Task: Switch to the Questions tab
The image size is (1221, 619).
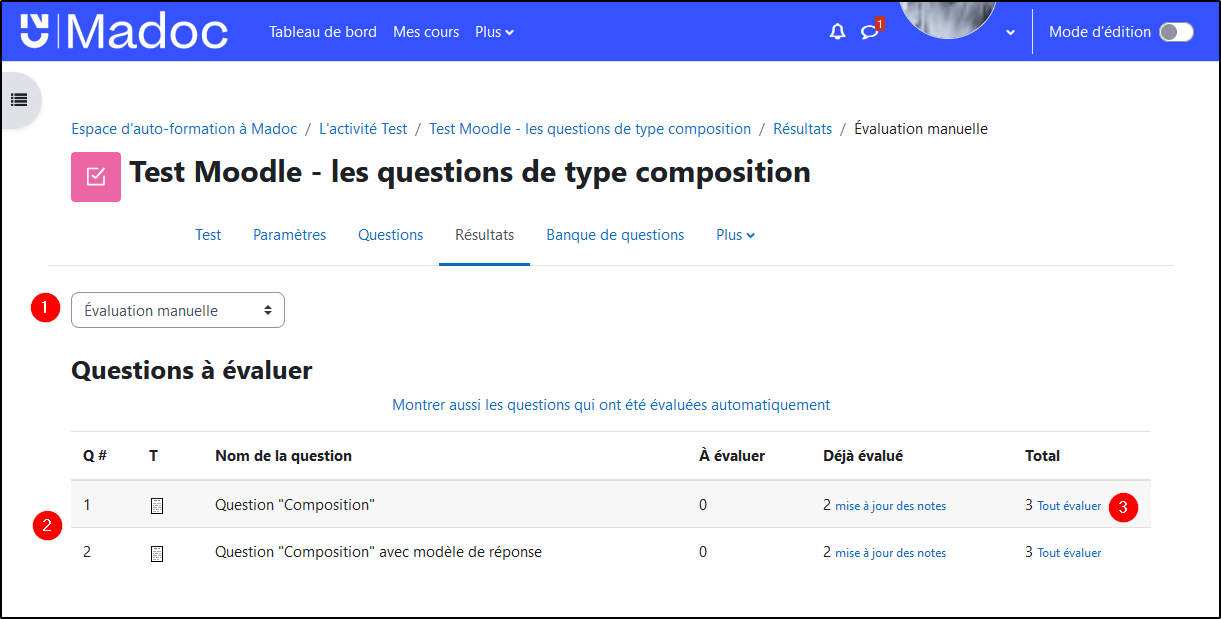Action: point(390,235)
